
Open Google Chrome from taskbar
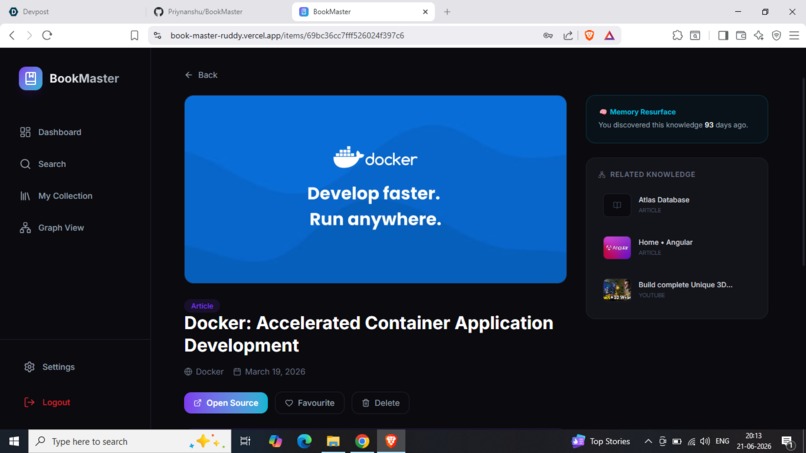click(362, 441)
